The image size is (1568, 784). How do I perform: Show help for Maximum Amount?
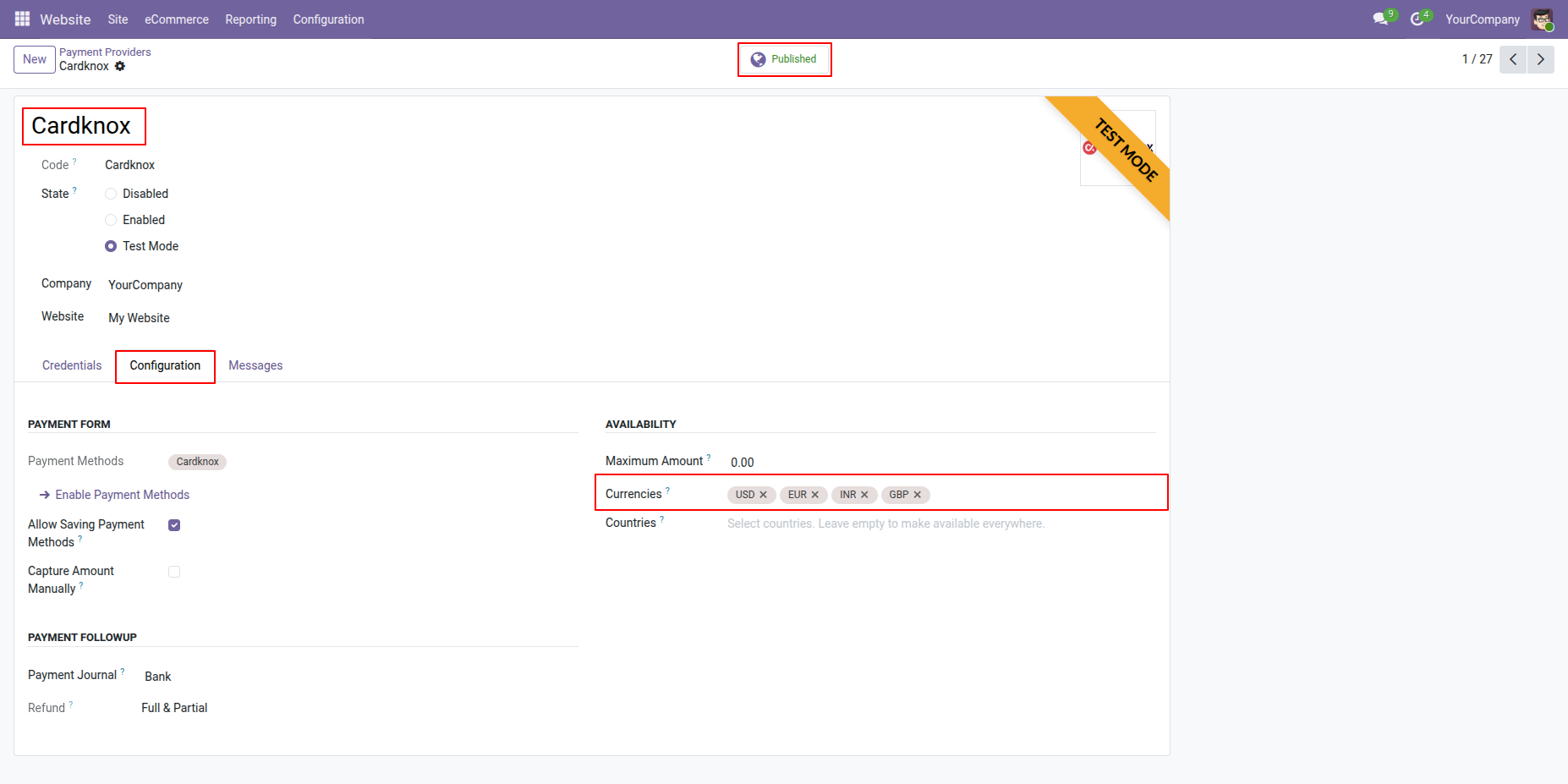point(709,458)
